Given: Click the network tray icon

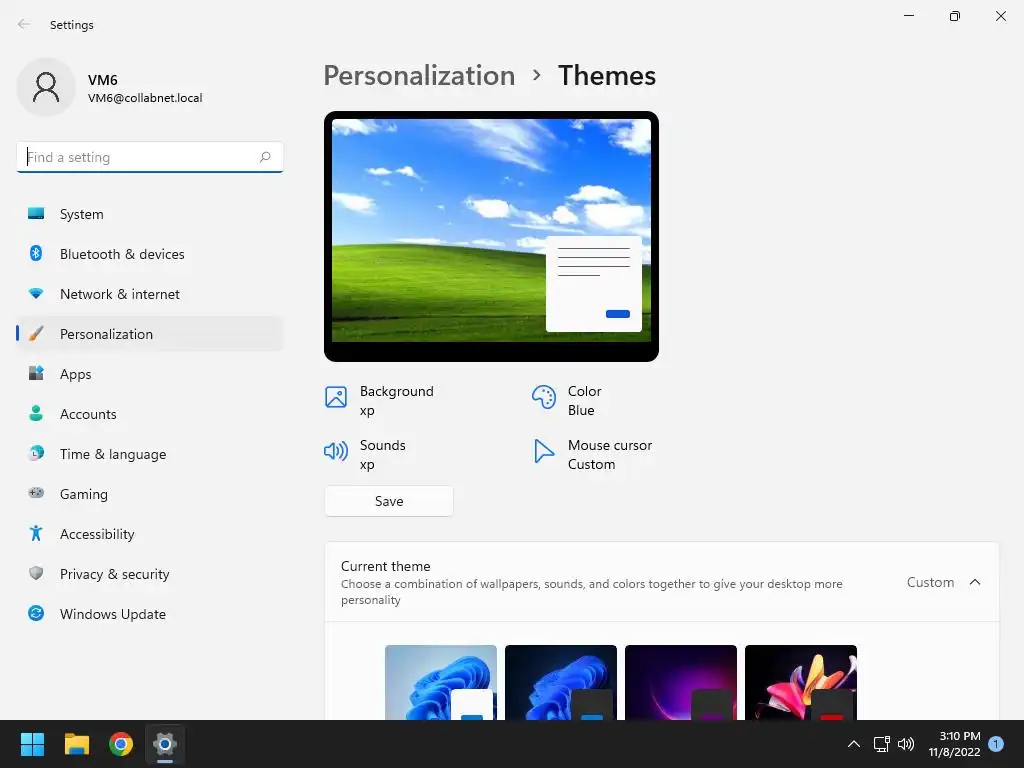Looking at the screenshot, I should coord(882,744).
